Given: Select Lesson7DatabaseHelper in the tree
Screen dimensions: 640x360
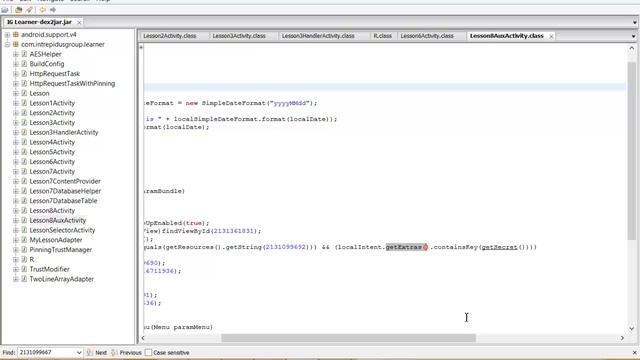Looking at the screenshot, I should click(65, 191).
